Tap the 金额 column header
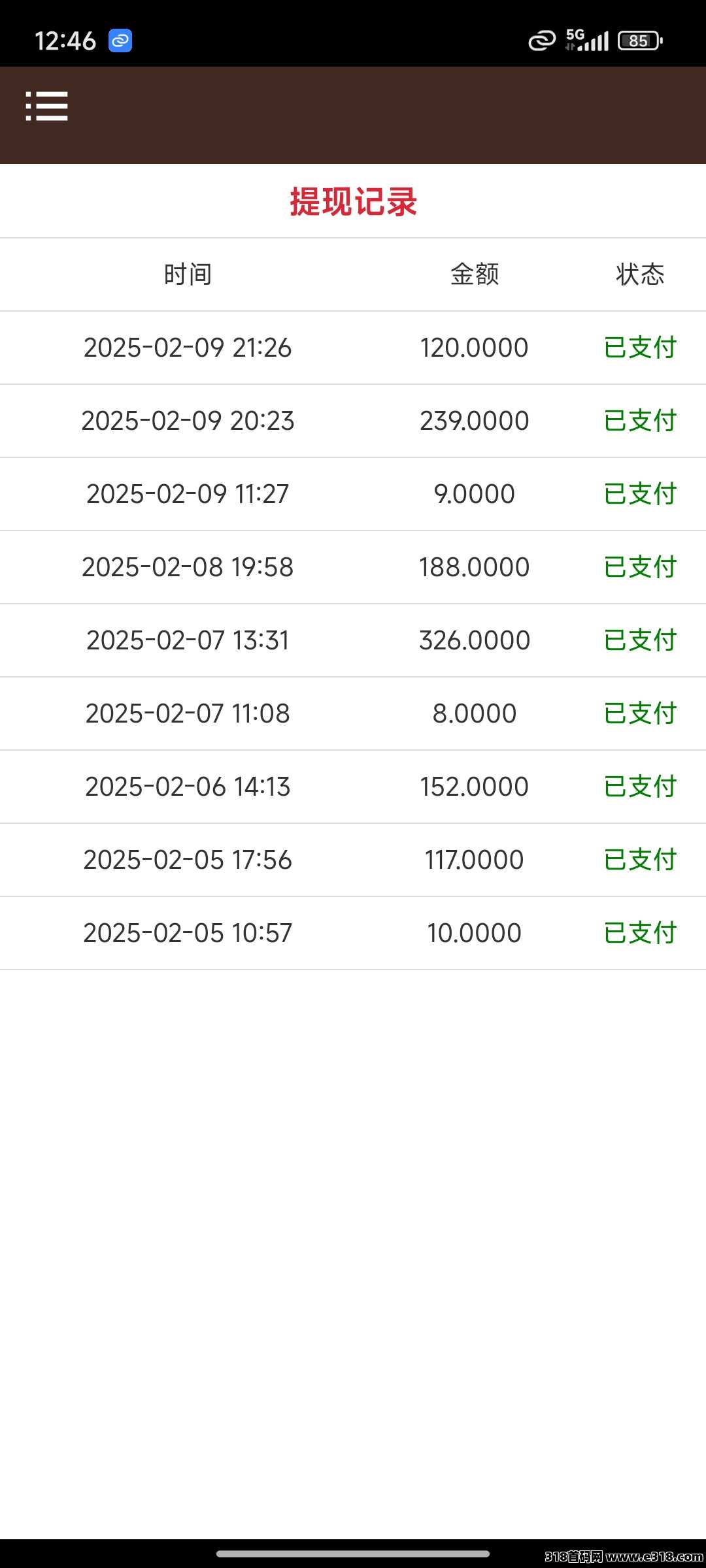 click(475, 274)
